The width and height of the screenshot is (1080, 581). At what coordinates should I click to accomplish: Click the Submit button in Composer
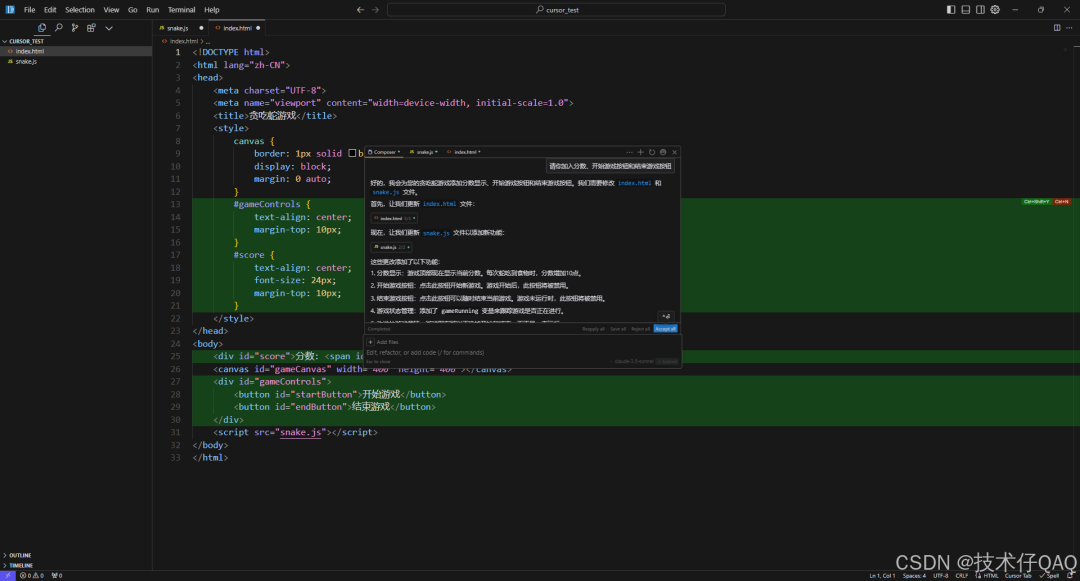point(667,361)
